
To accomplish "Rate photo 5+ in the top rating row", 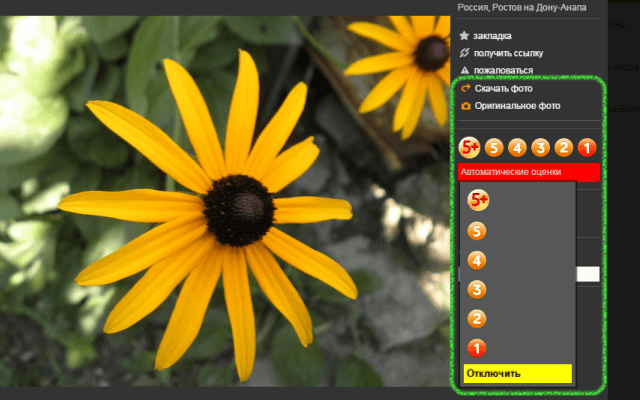I will click(469, 147).
